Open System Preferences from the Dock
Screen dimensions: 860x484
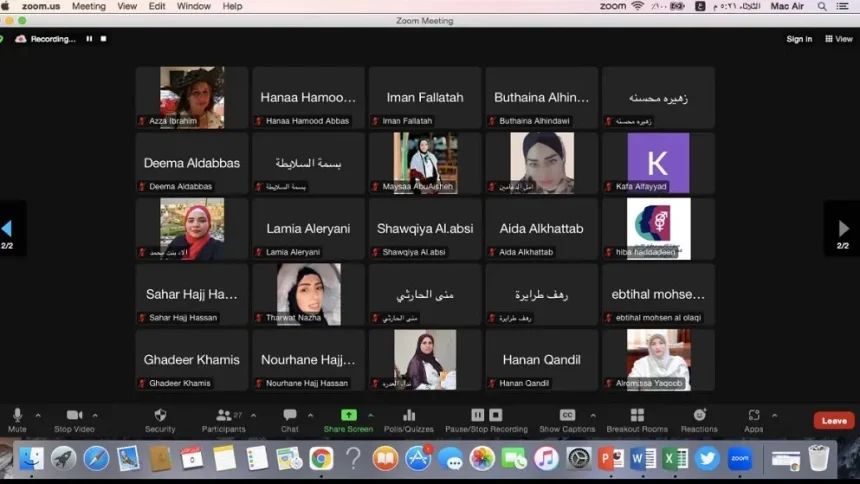(x=578, y=458)
